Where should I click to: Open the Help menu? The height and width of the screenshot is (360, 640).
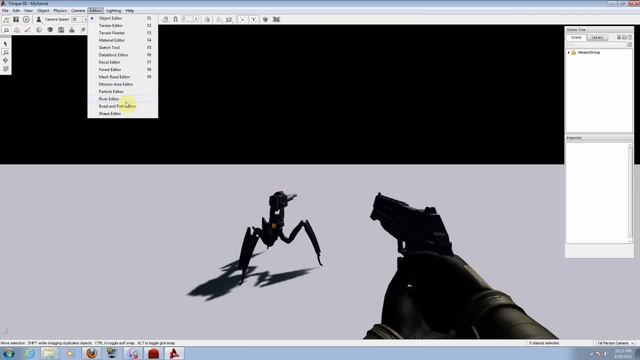[130, 11]
